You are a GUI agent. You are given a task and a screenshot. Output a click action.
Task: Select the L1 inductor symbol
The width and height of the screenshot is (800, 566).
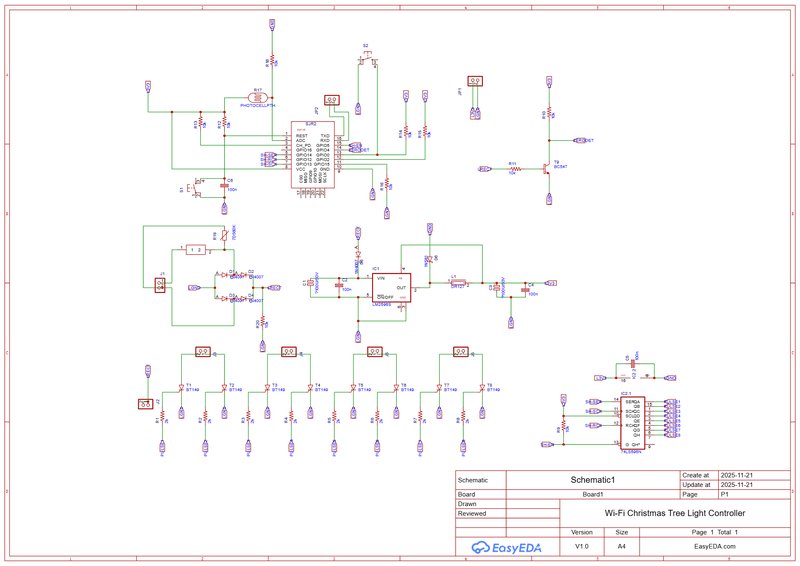point(458,282)
